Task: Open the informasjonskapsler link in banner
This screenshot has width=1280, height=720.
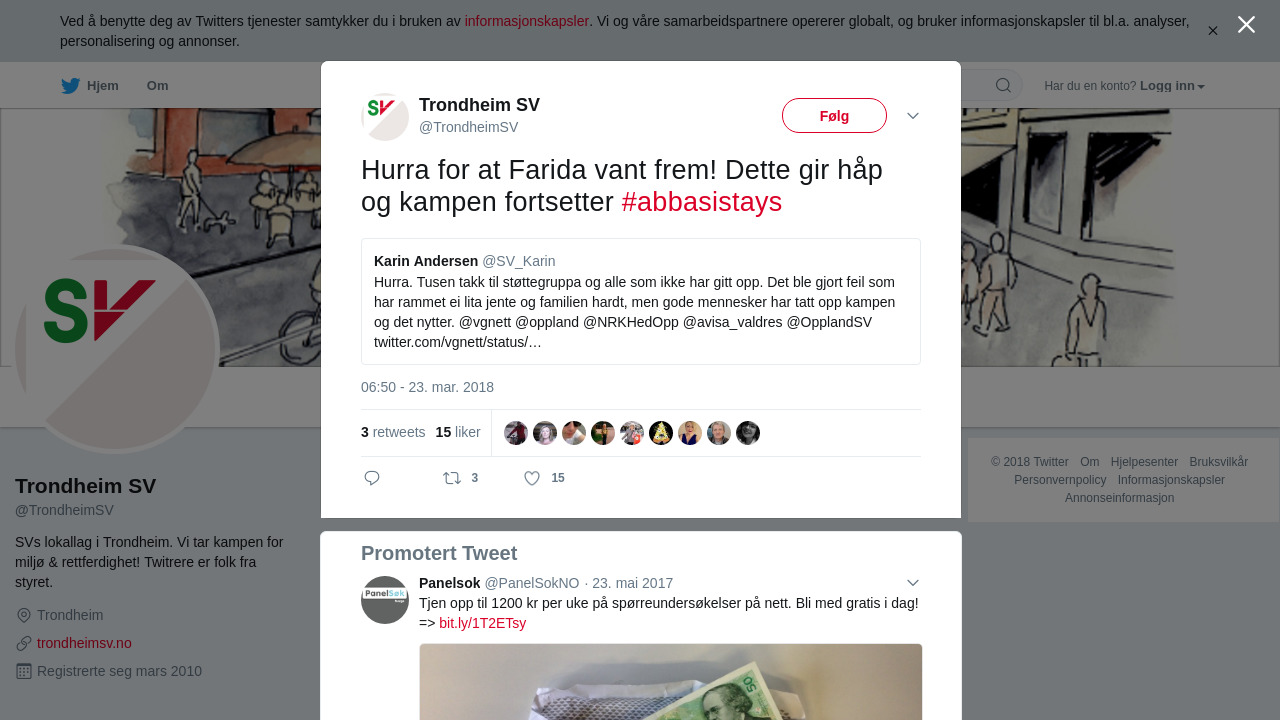Action: pyautogui.click(x=526, y=21)
